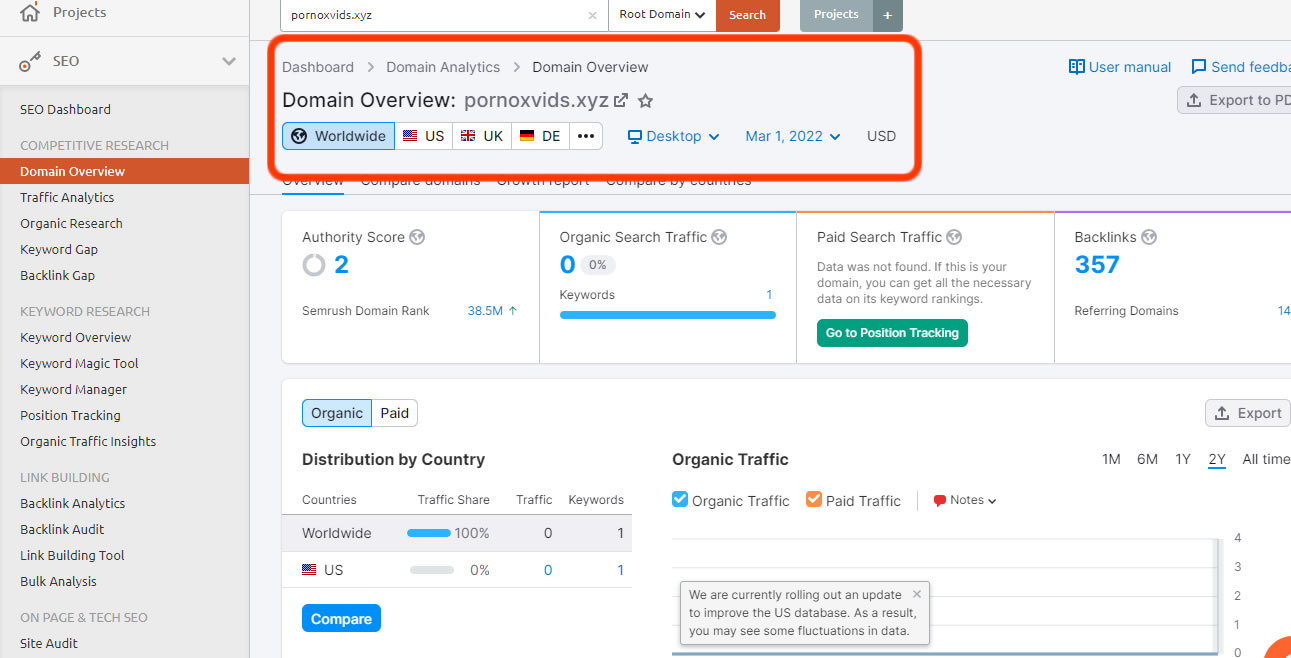Click the Export to PDF button
Screen dimensions: 1291x658
pyautogui.click(x=1235, y=100)
